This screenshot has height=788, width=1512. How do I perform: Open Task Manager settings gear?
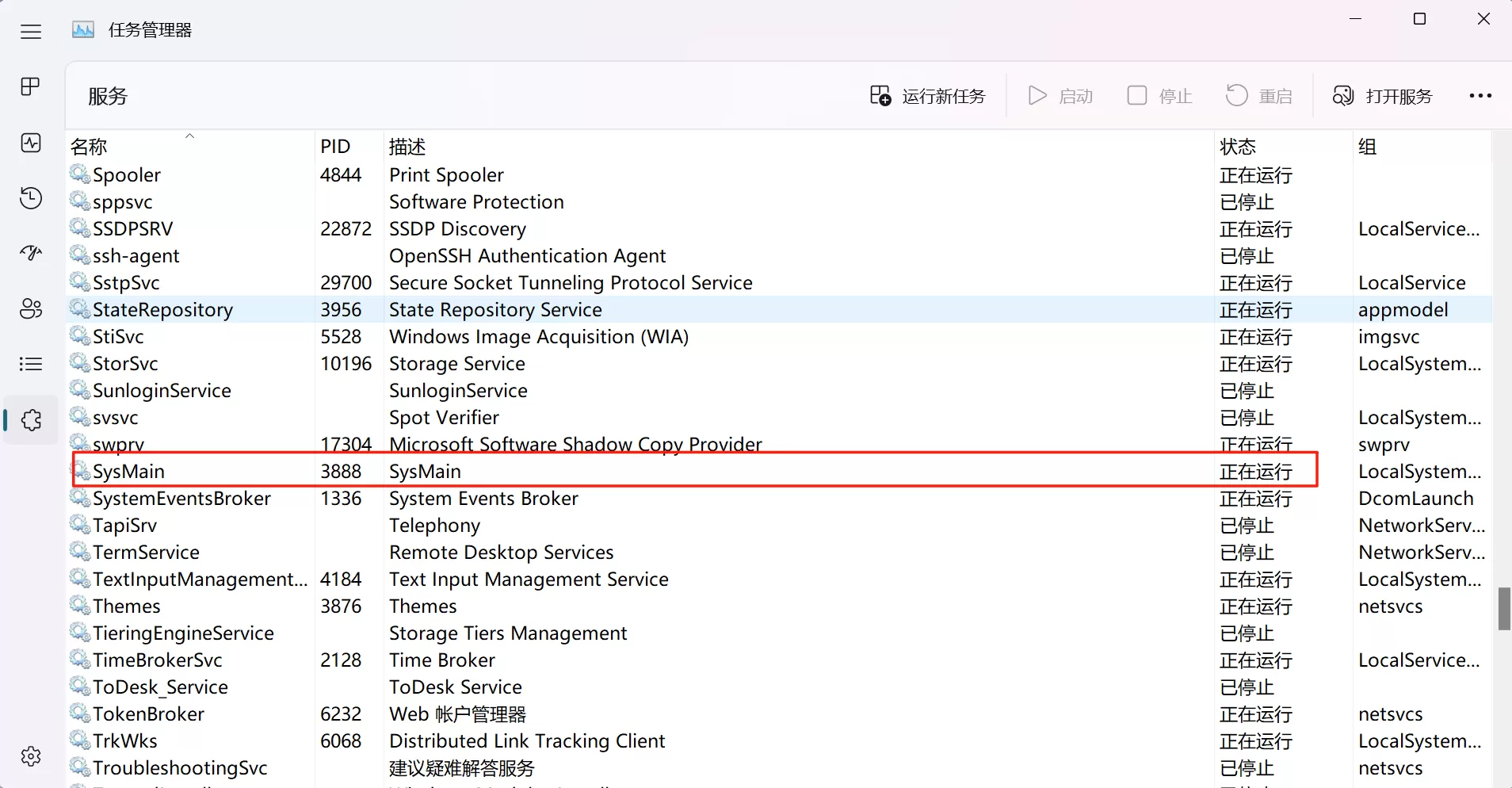[31, 755]
